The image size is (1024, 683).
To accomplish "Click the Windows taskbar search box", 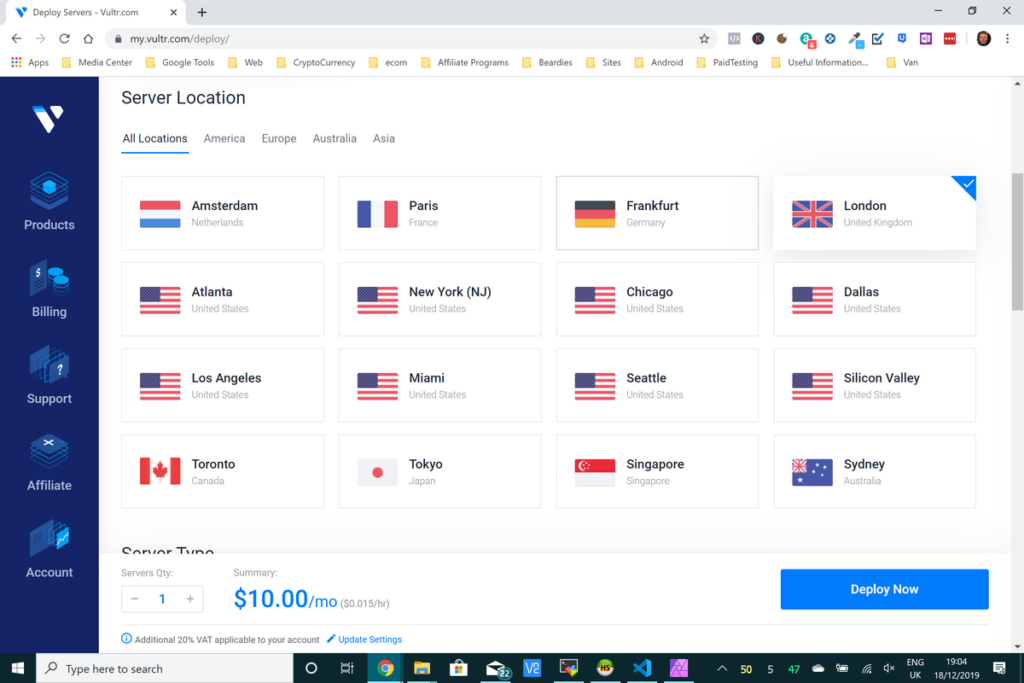I will [165, 668].
